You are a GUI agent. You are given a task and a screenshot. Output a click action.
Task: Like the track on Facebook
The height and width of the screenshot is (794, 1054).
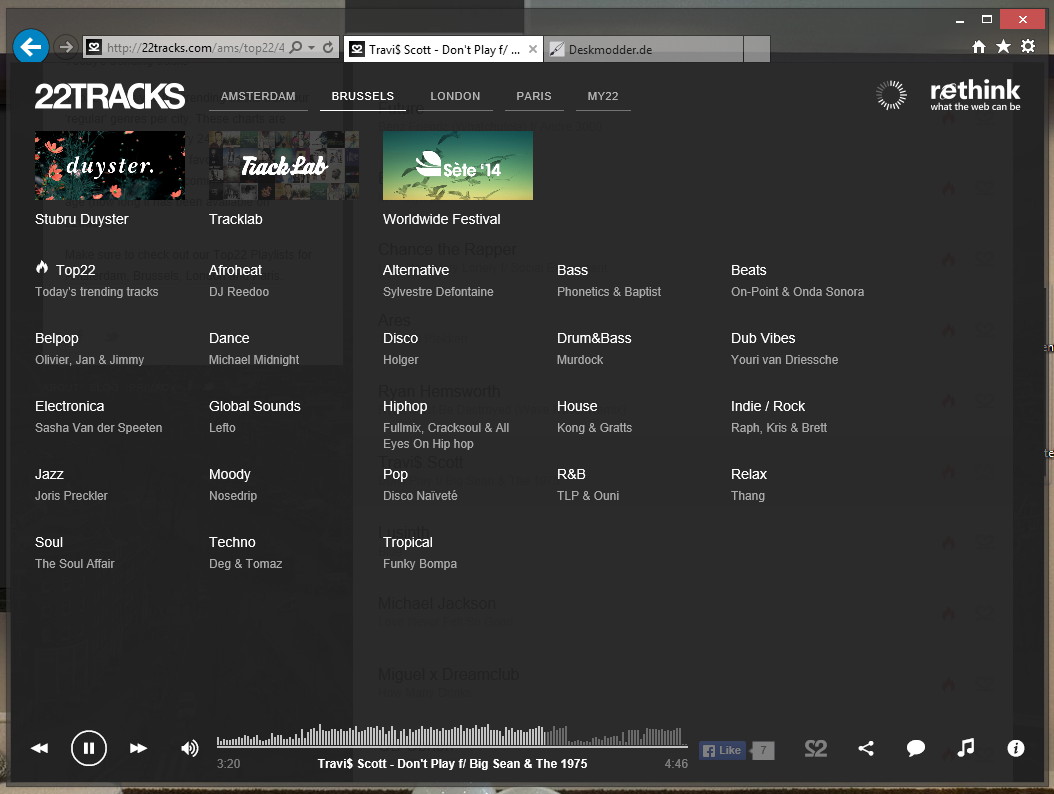(x=723, y=750)
